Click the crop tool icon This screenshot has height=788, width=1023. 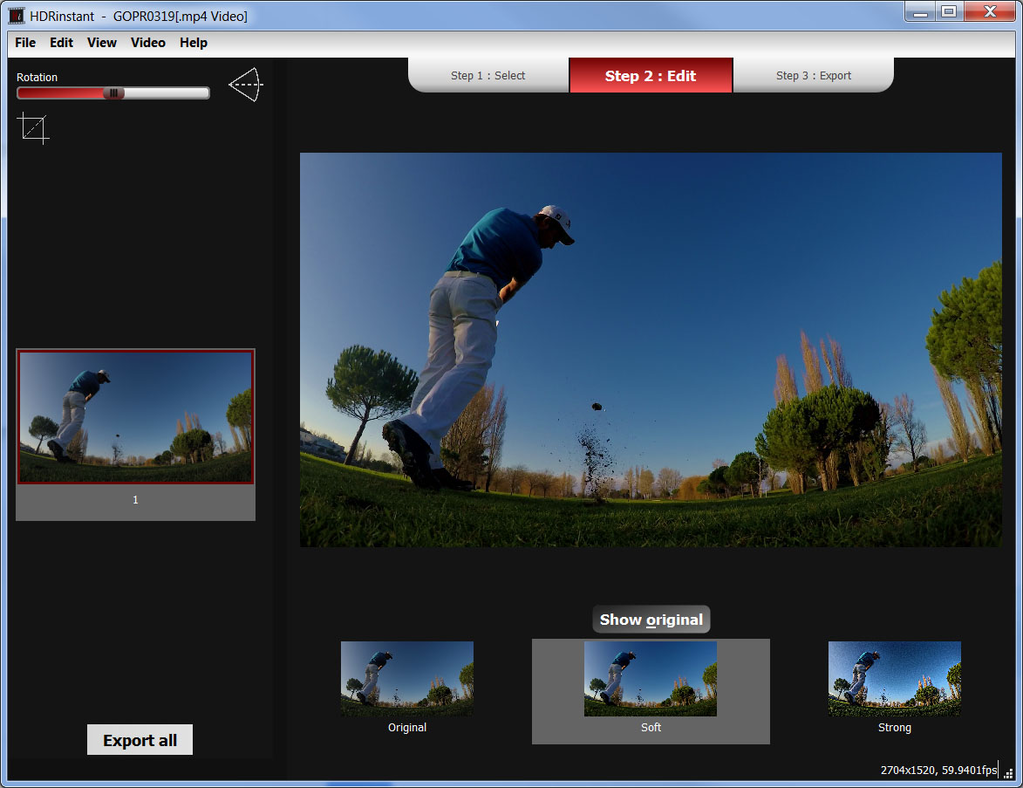tap(33, 128)
